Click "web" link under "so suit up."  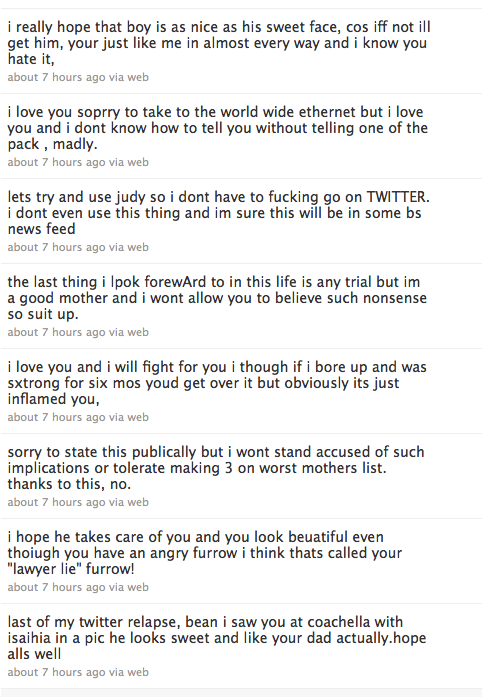[x=138, y=332]
